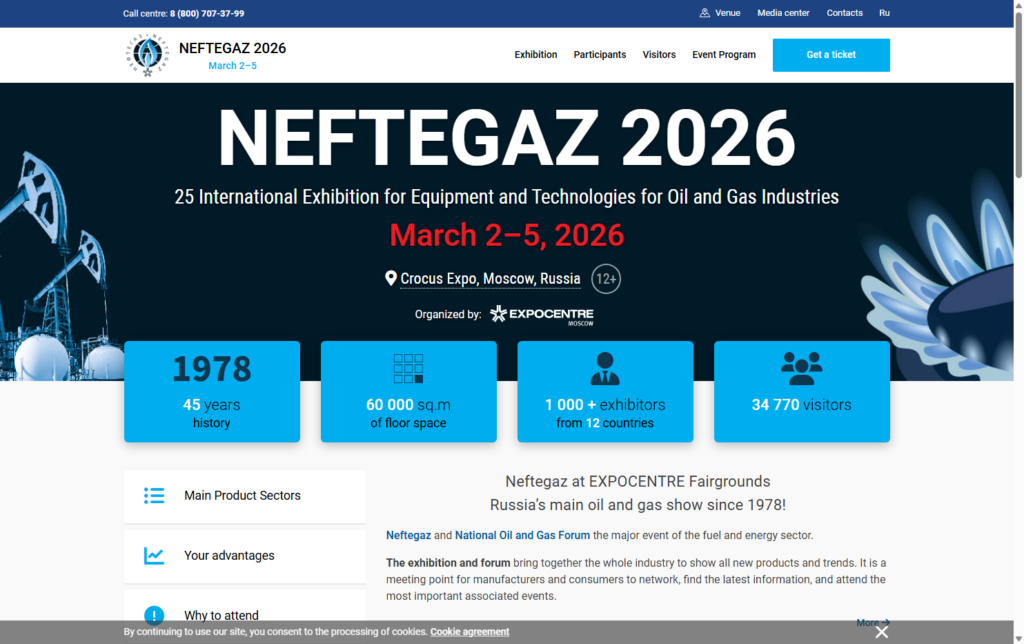Click the Your advantages chart icon
The height and width of the screenshot is (644, 1024).
pos(154,555)
